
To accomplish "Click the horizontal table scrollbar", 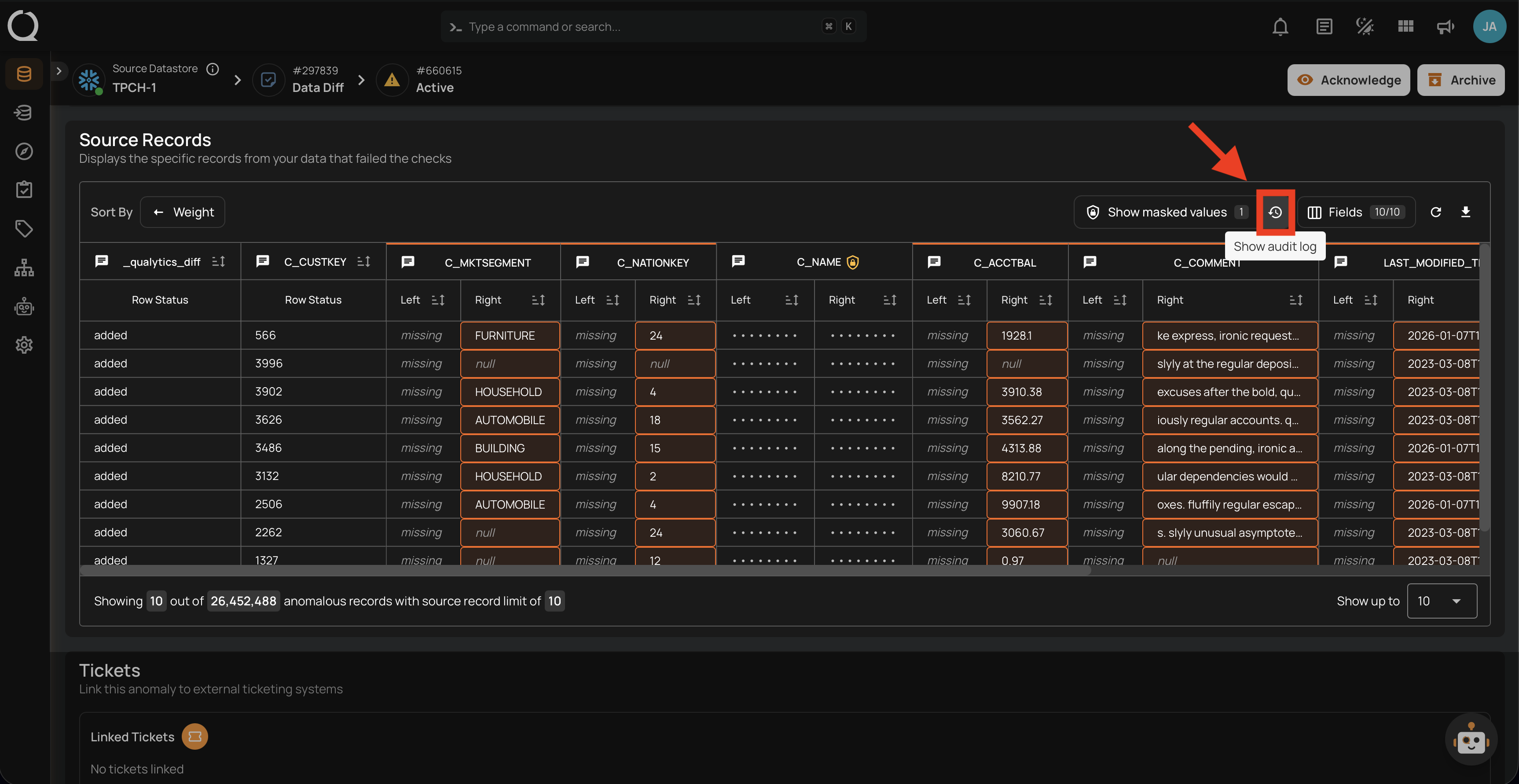I will [x=585, y=570].
